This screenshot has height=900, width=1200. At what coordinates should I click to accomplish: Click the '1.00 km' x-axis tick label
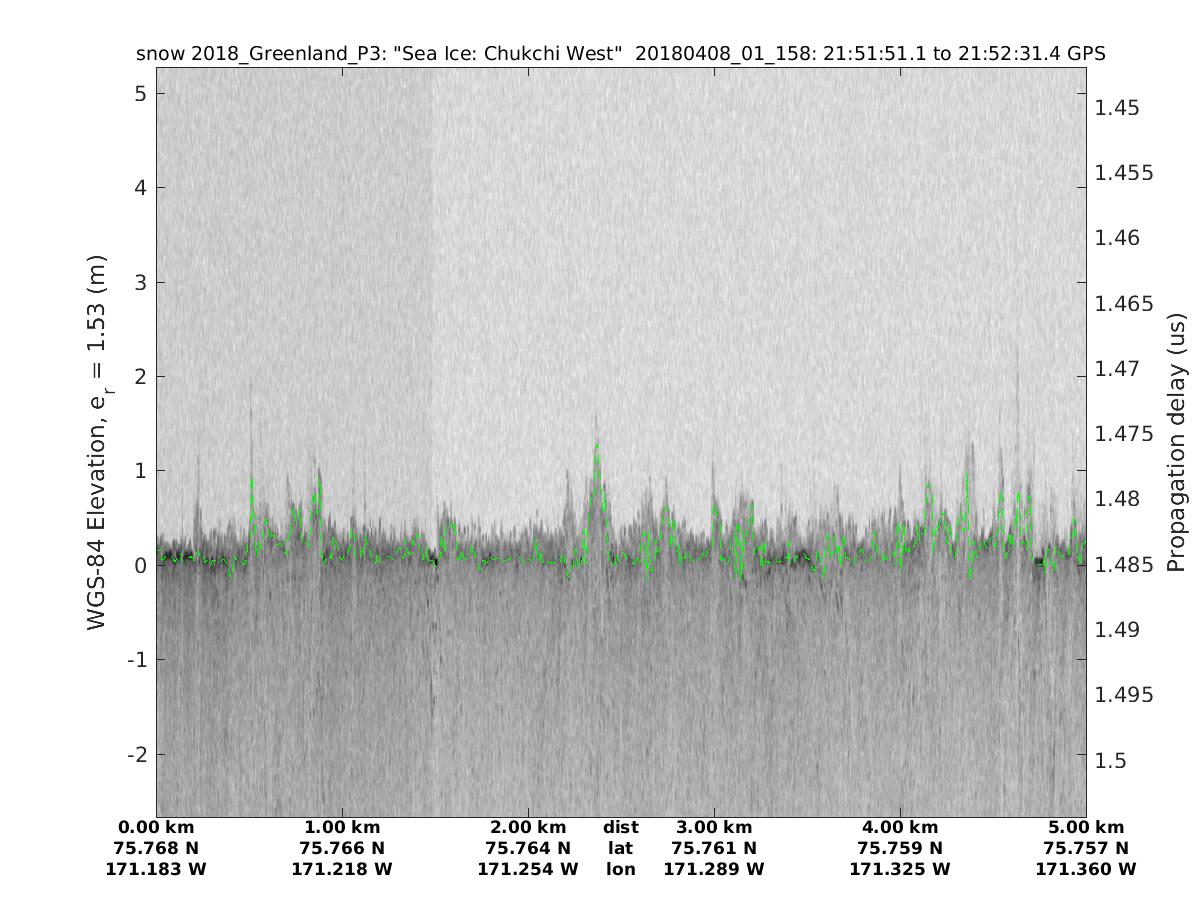point(342,827)
